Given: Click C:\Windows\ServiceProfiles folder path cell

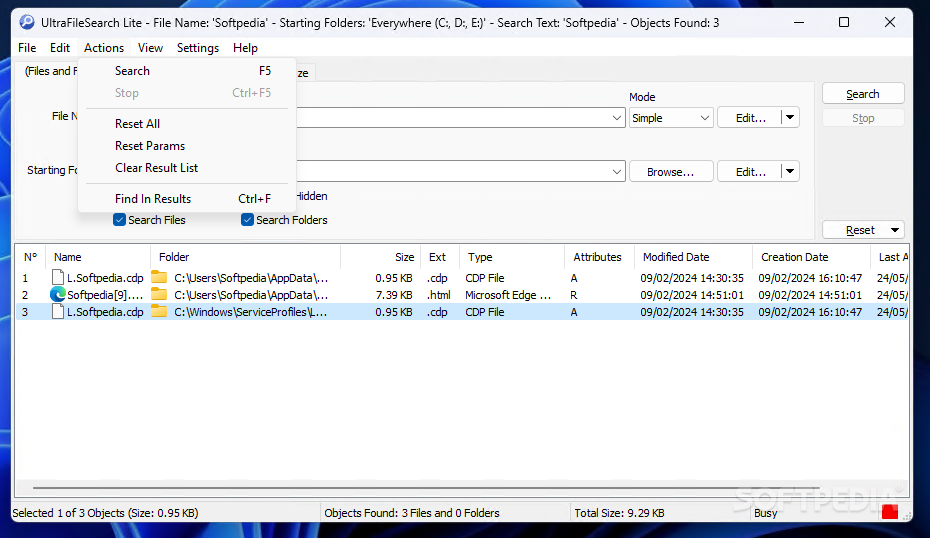Looking at the screenshot, I should click(250, 312).
